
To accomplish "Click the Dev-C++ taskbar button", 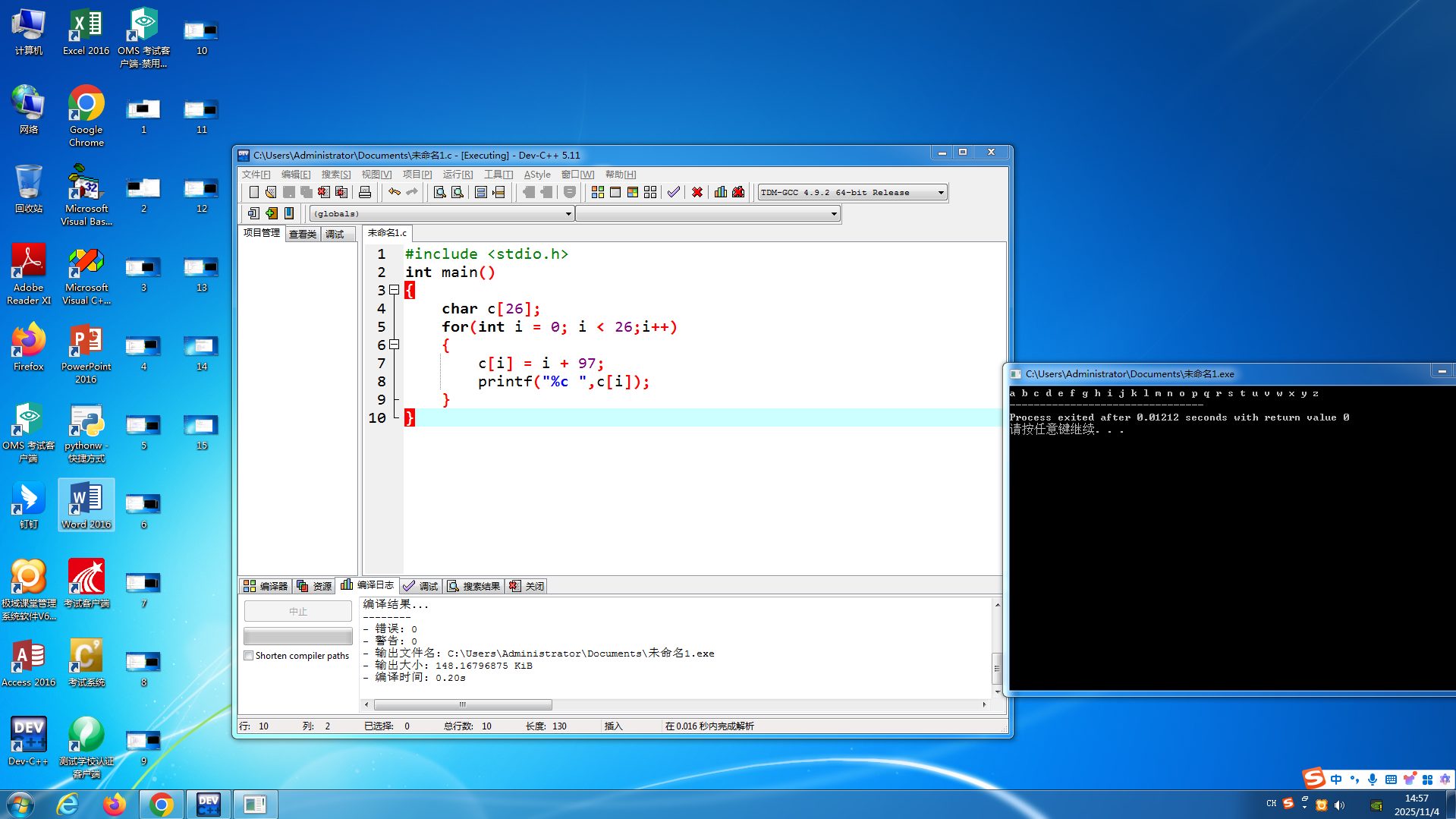I will 208,805.
